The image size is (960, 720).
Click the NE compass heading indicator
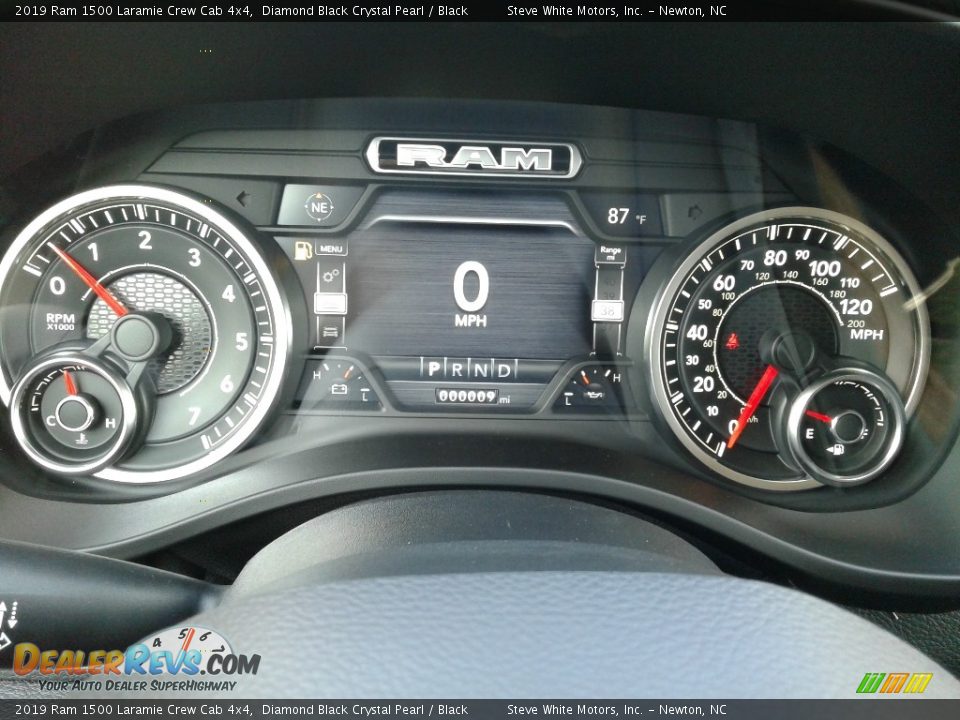click(319, 207)
